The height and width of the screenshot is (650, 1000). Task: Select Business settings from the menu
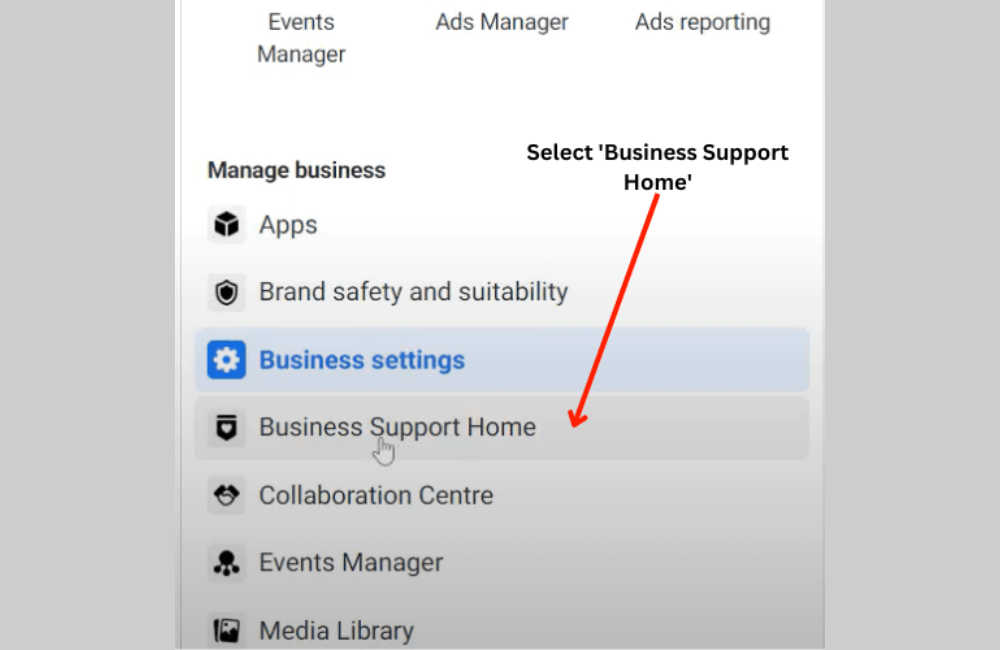[361, 359]
